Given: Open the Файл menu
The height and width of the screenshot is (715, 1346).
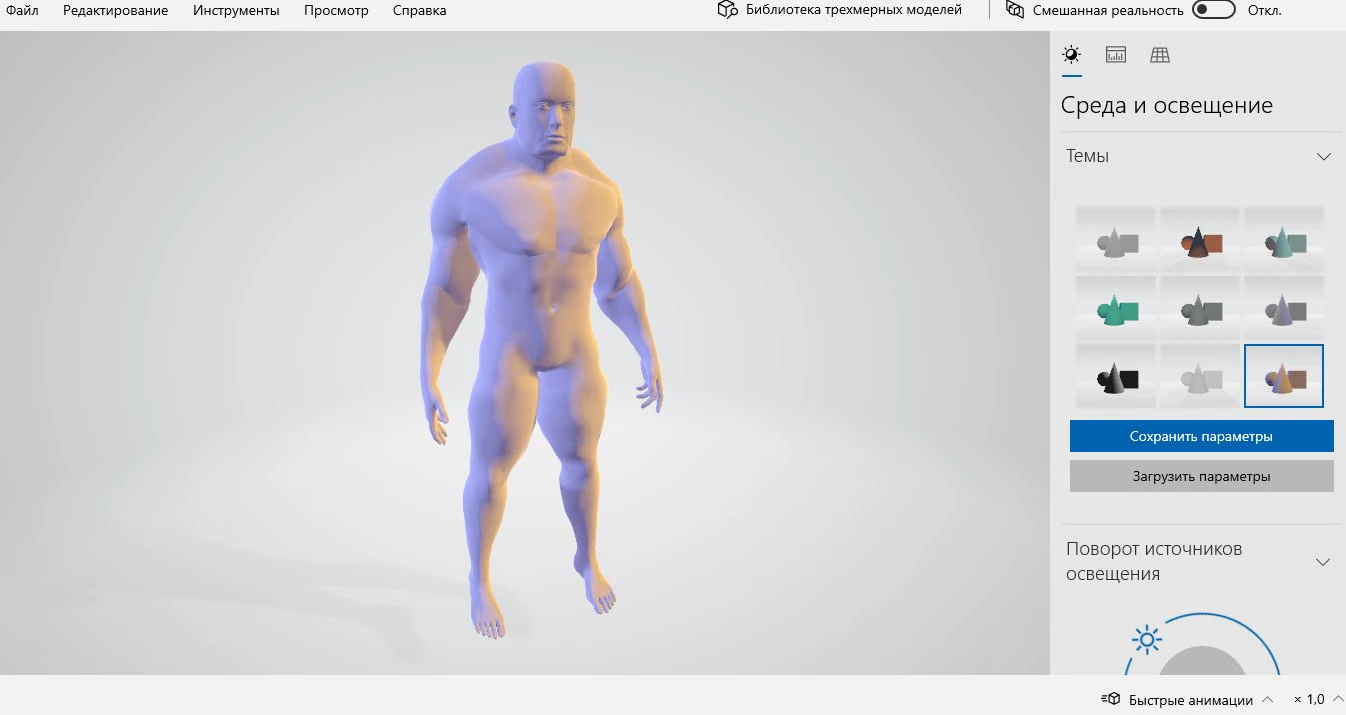Looking at the screenshot, I should (x=22, y=10).
